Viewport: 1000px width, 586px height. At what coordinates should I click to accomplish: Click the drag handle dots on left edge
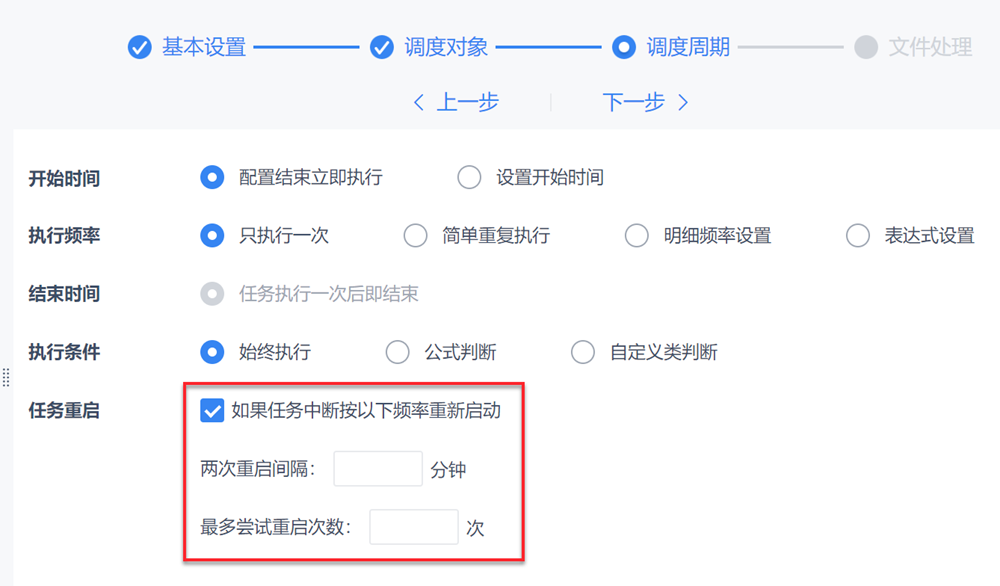pos(6,377)
